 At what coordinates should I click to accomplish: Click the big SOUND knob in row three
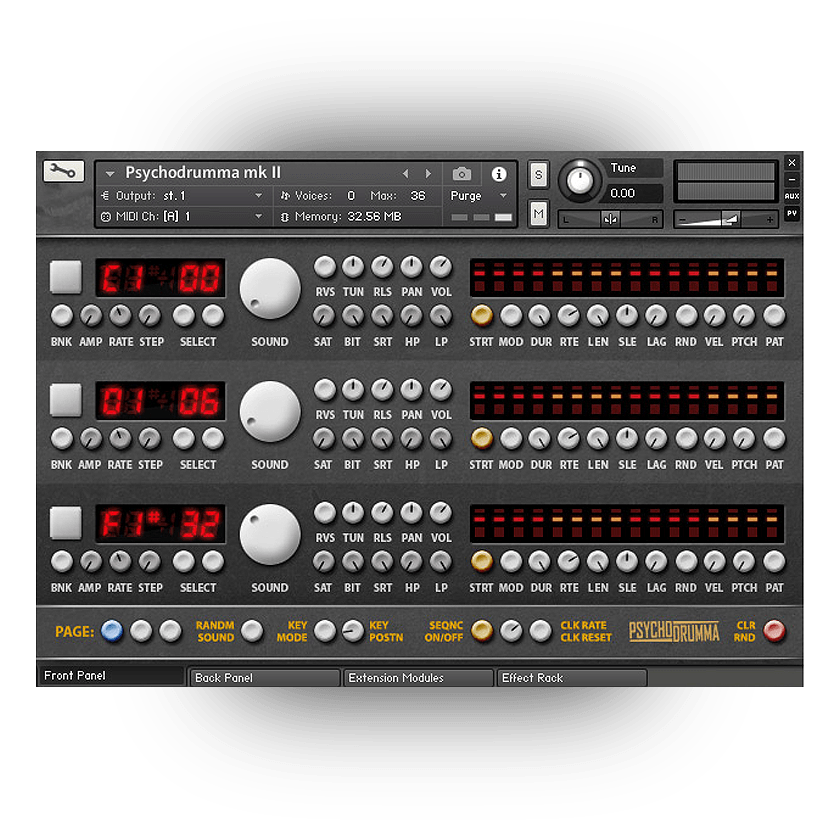tap(270, 534)
